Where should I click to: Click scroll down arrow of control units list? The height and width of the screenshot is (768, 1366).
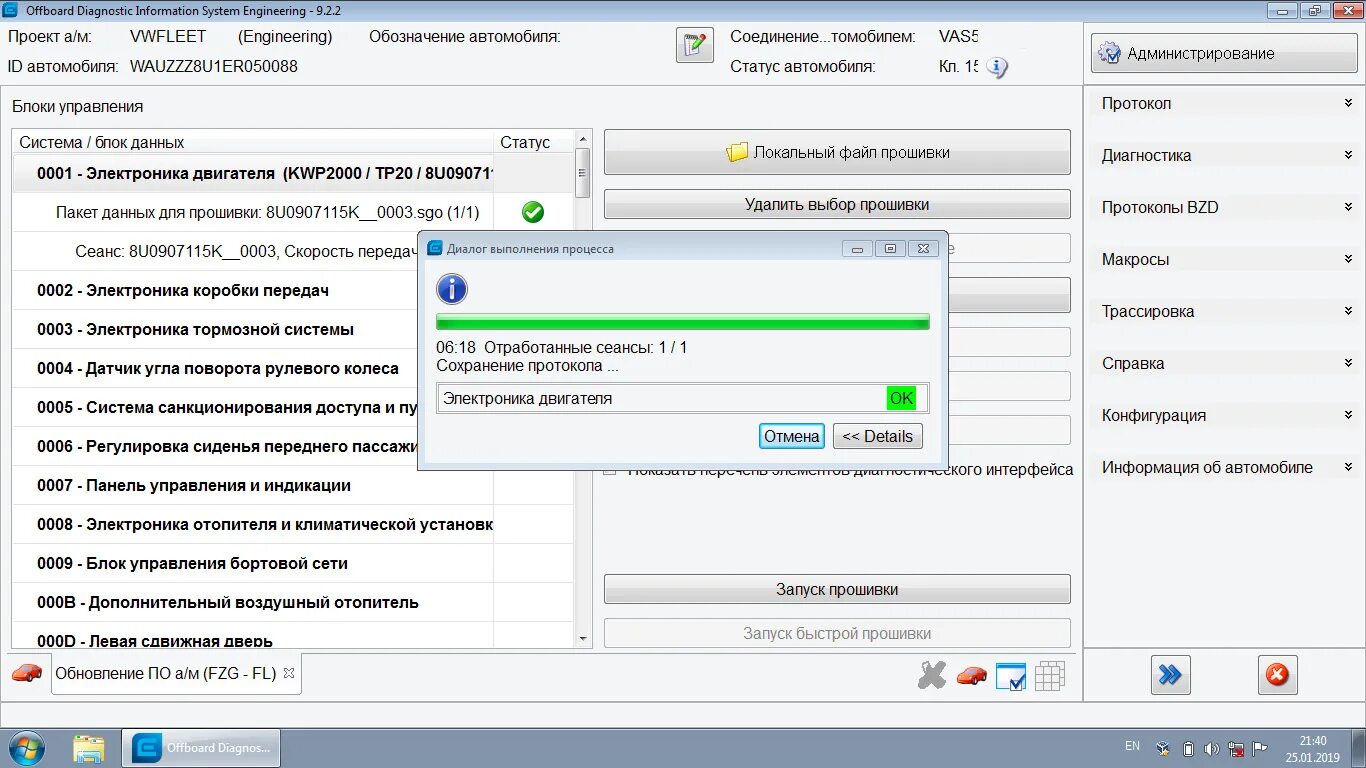pyautogui.click(x=583, y=638)
